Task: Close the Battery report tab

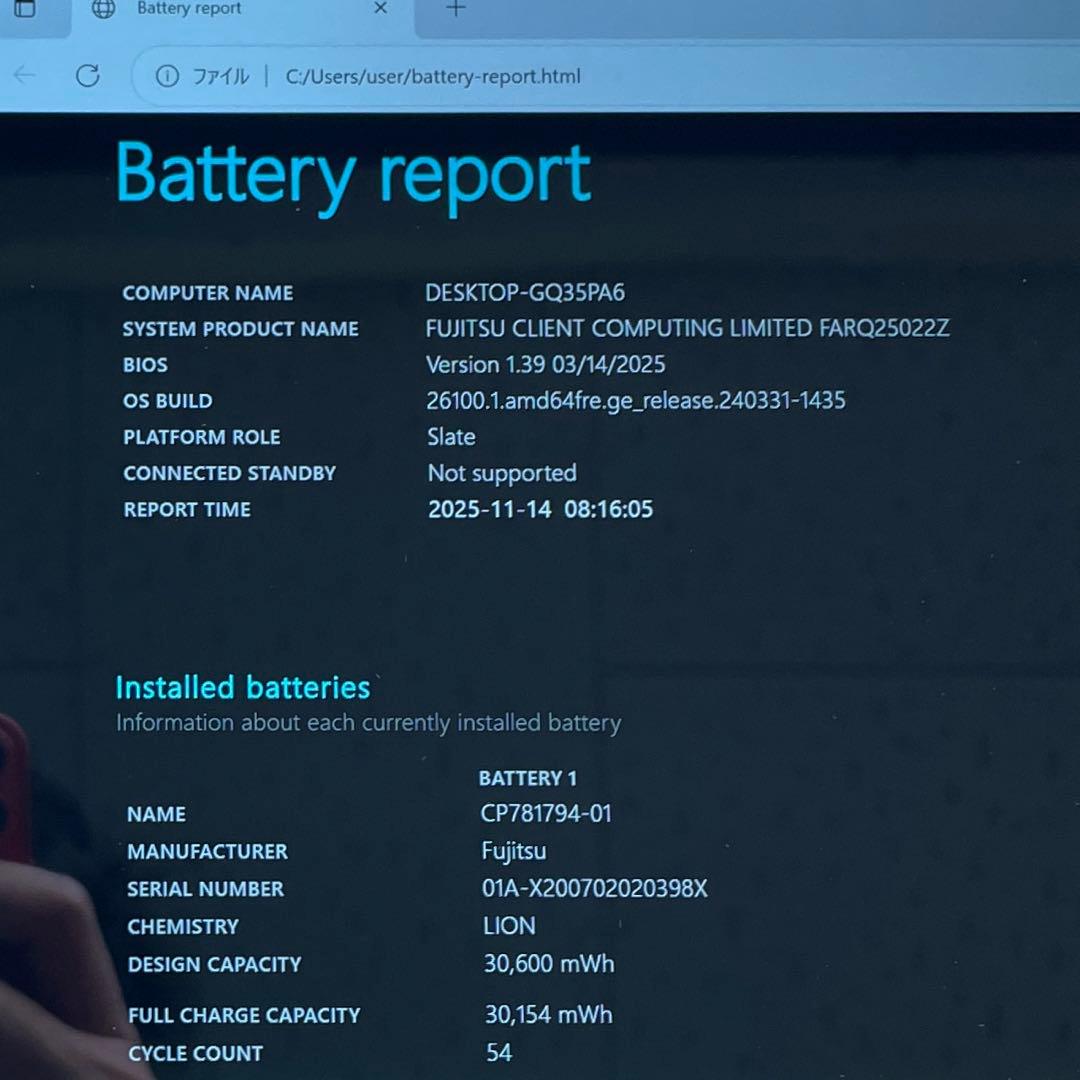Action: pyautogui.click(x=380, y=8)
